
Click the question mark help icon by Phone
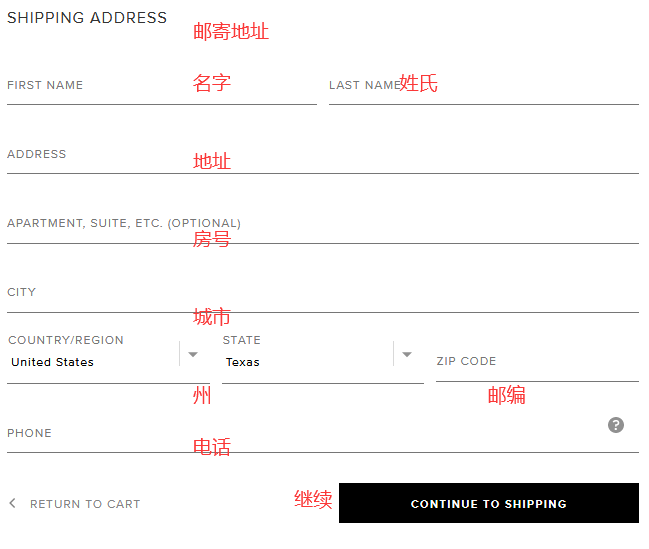[x=615, y=425]
